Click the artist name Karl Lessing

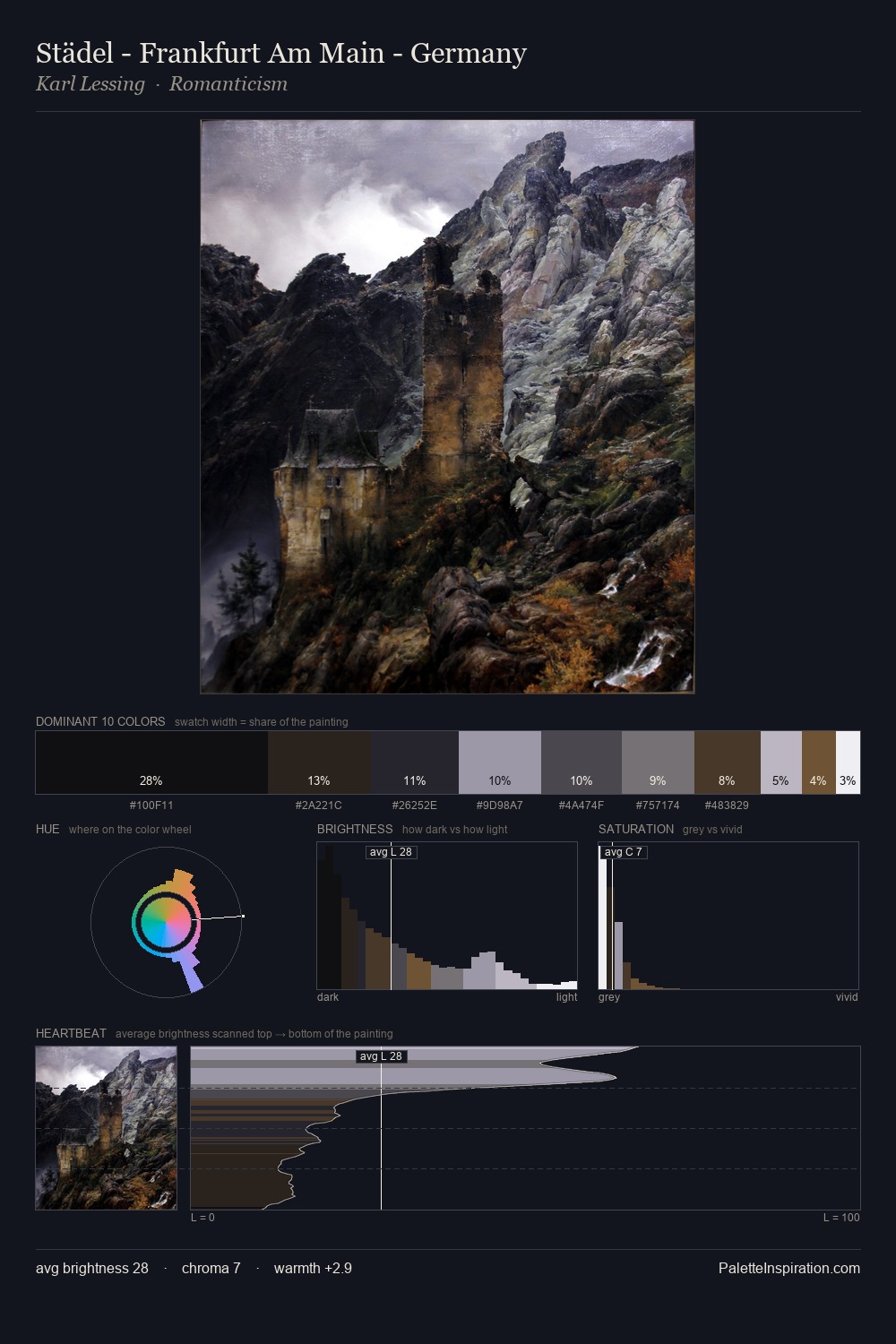click(90, 84)
